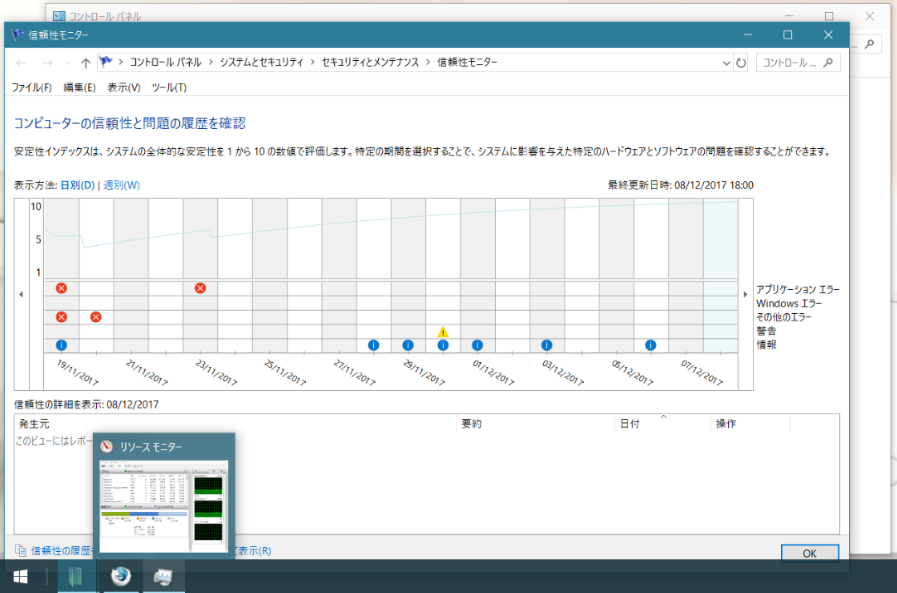The width and height of the screenshot is (897, 593).
Task: Click the 最終更新日時 08/12/2017 18:00 text
Action: (x=680, y=185)
